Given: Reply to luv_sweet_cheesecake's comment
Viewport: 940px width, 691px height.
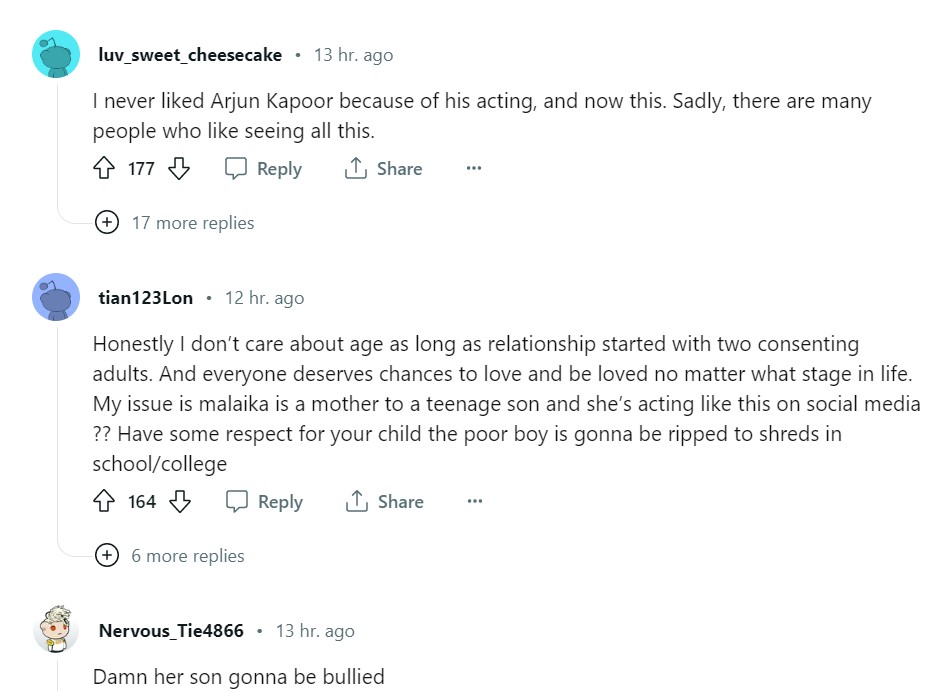Looking at the screenshot, I should 264,169.
